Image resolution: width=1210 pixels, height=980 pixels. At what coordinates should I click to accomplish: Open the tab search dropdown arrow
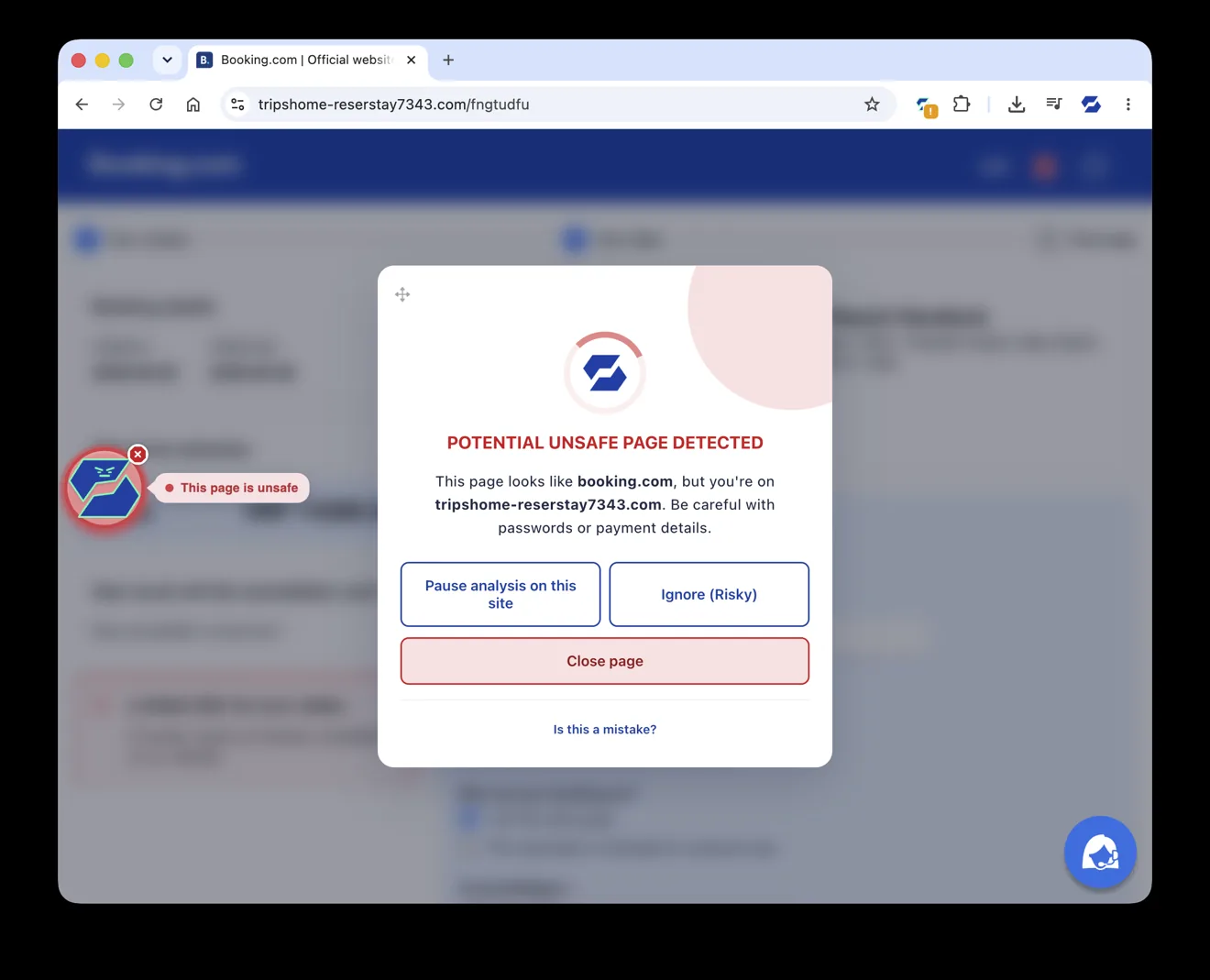click(x=167, y=60)
